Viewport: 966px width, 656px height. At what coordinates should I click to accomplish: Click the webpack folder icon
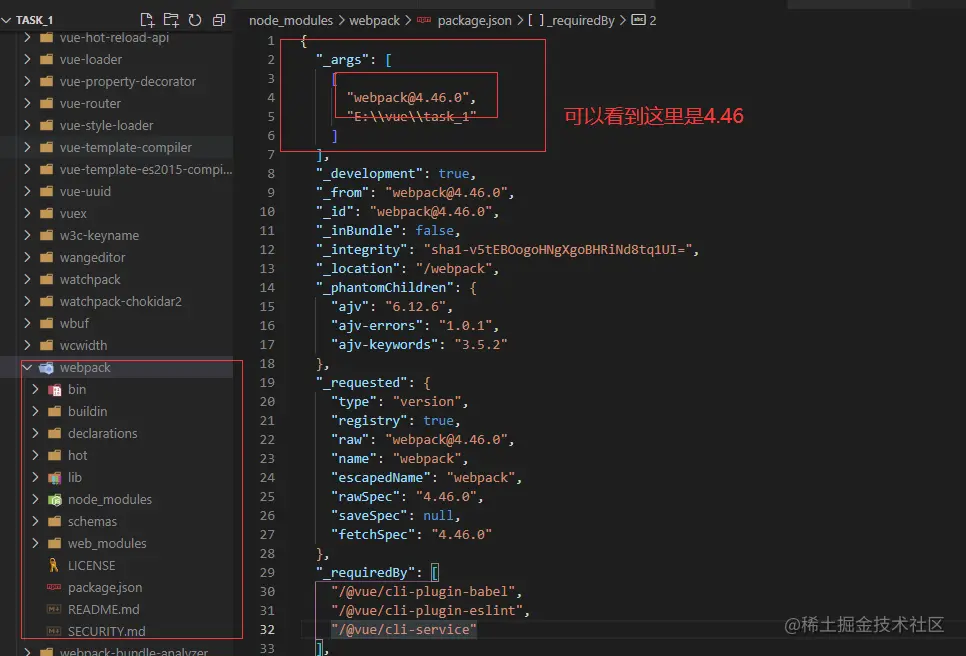point(46,368)
